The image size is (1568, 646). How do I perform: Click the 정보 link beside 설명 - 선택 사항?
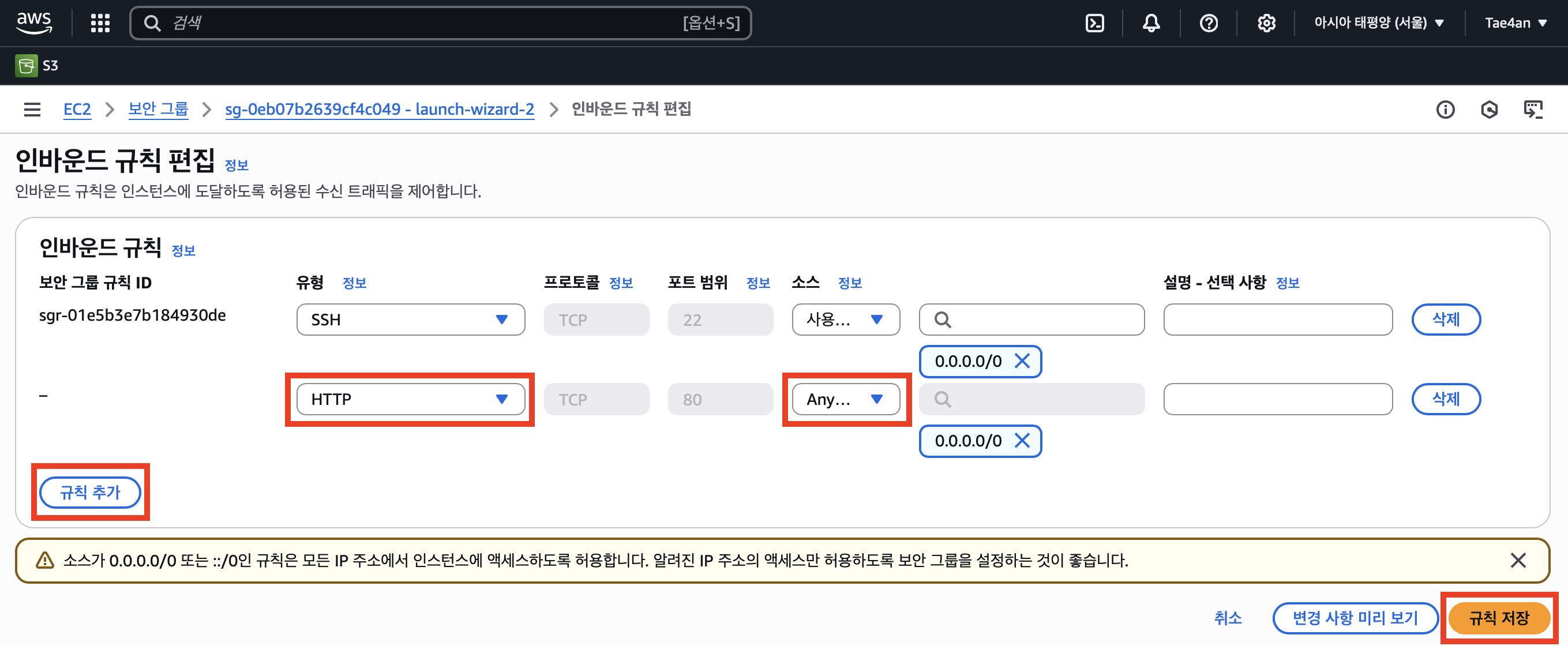tap(1288, 283)
